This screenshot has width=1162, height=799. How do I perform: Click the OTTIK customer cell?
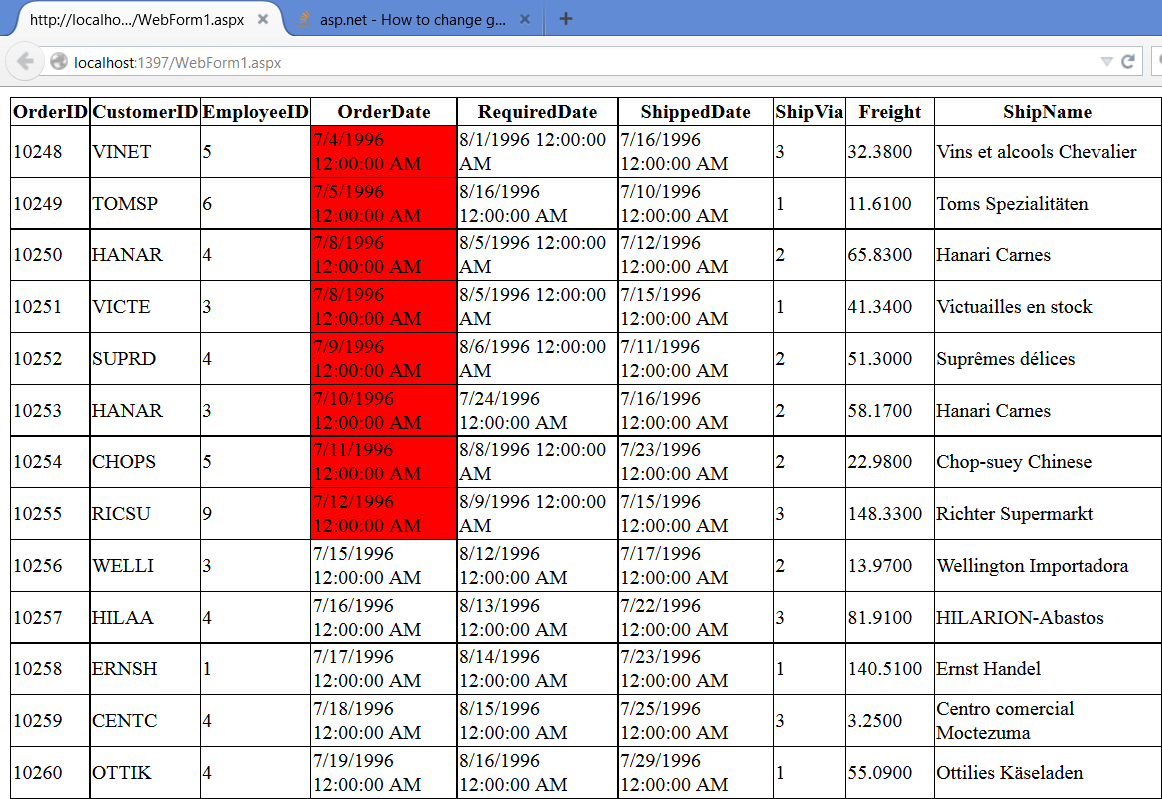click(145, 772)
